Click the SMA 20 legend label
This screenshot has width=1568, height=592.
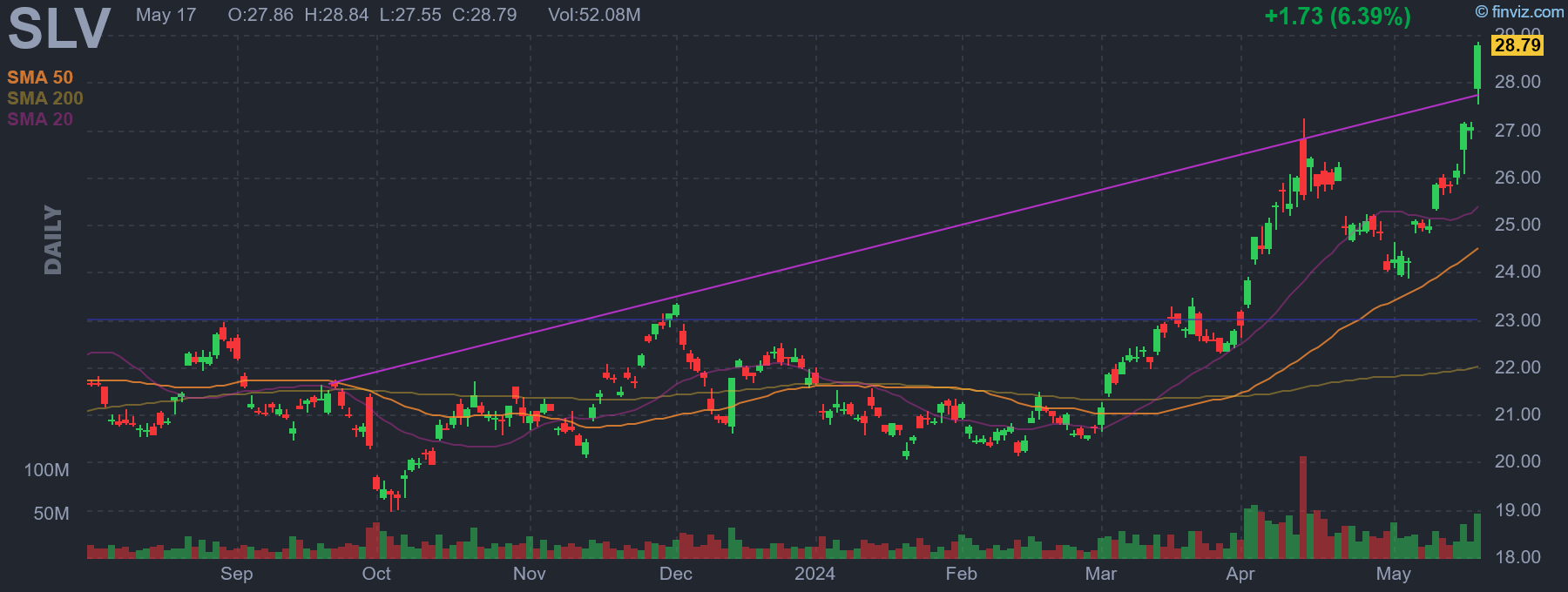click(x=40, y=119)
